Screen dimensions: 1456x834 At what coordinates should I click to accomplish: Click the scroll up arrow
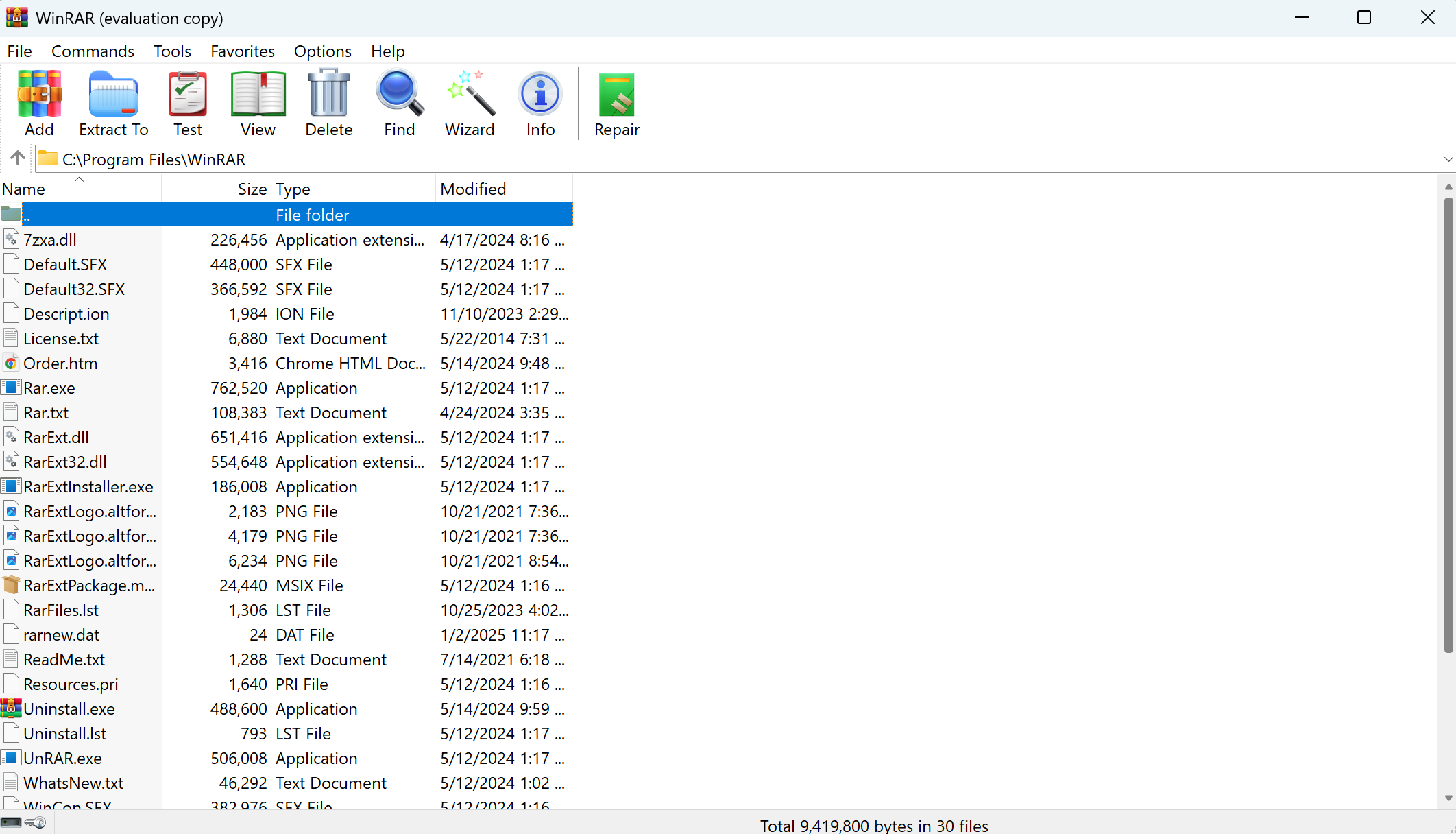point(1448,187)
